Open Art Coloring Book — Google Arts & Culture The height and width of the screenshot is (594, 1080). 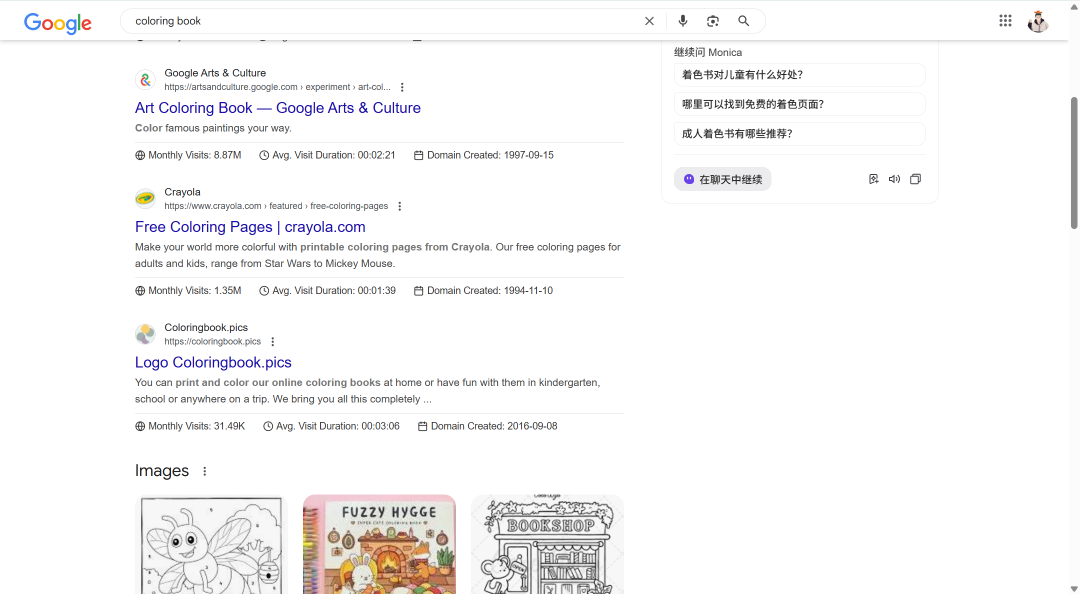(278, 108)
